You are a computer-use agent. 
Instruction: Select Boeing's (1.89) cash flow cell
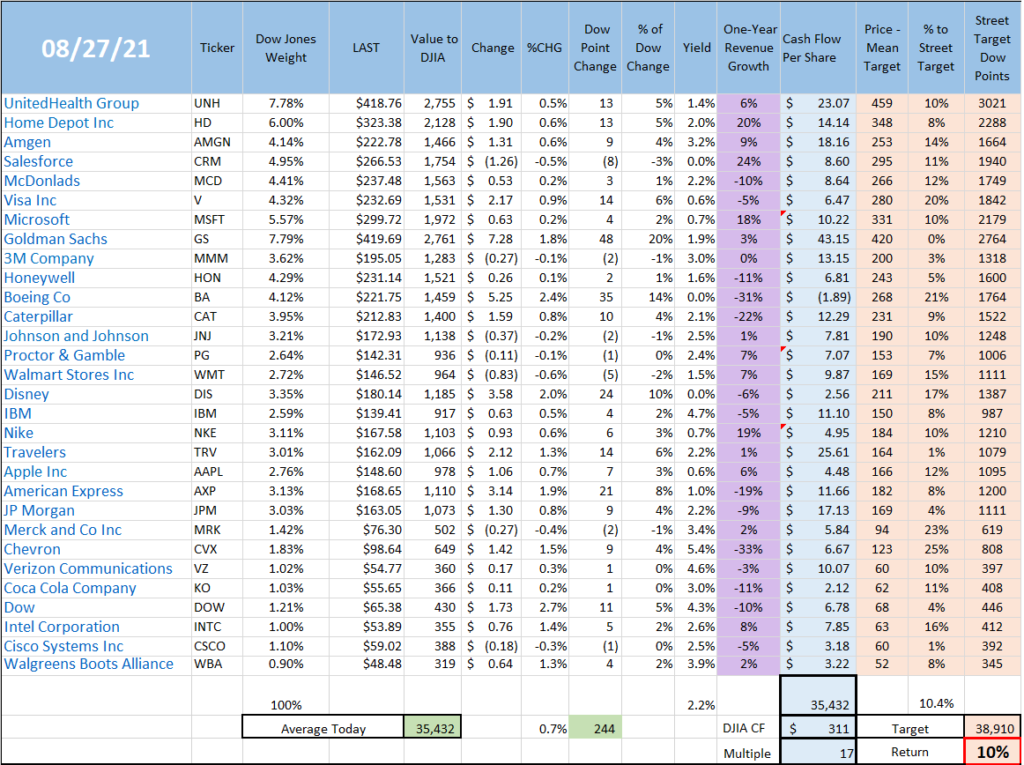click(x=818, y=297)
